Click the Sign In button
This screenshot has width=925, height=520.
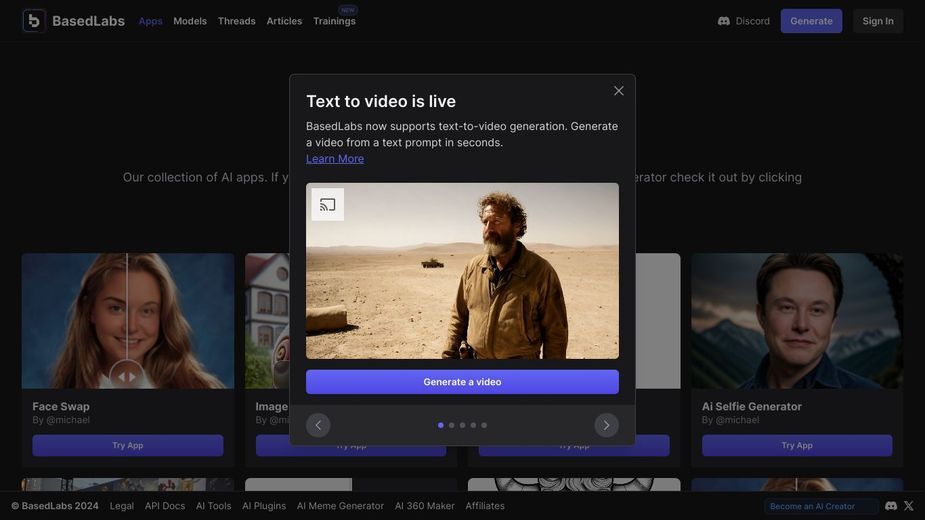tap(878, 21)
